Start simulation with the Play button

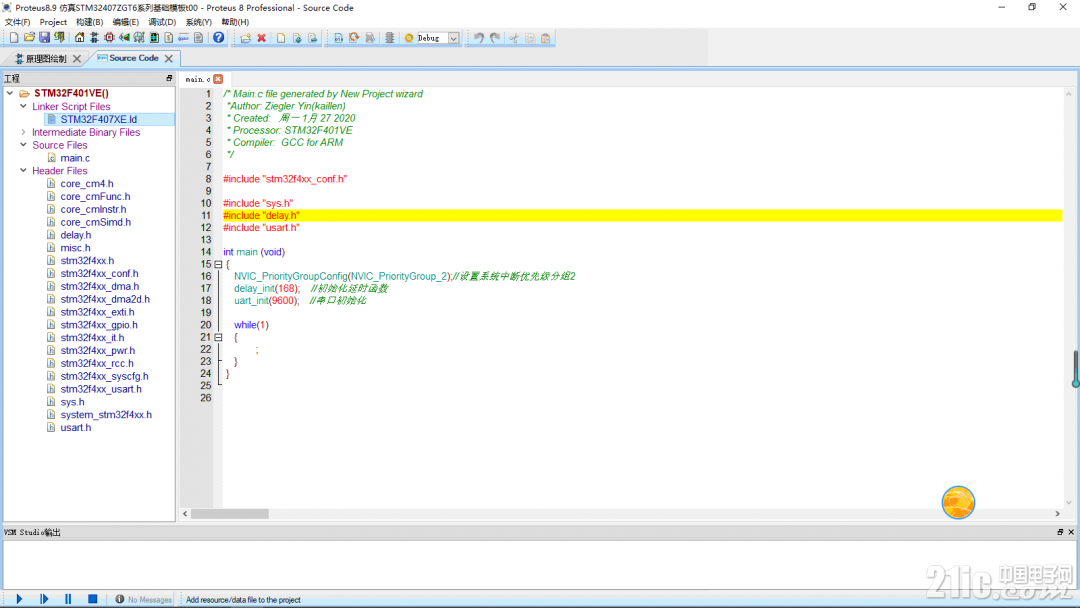coord(19,599)
